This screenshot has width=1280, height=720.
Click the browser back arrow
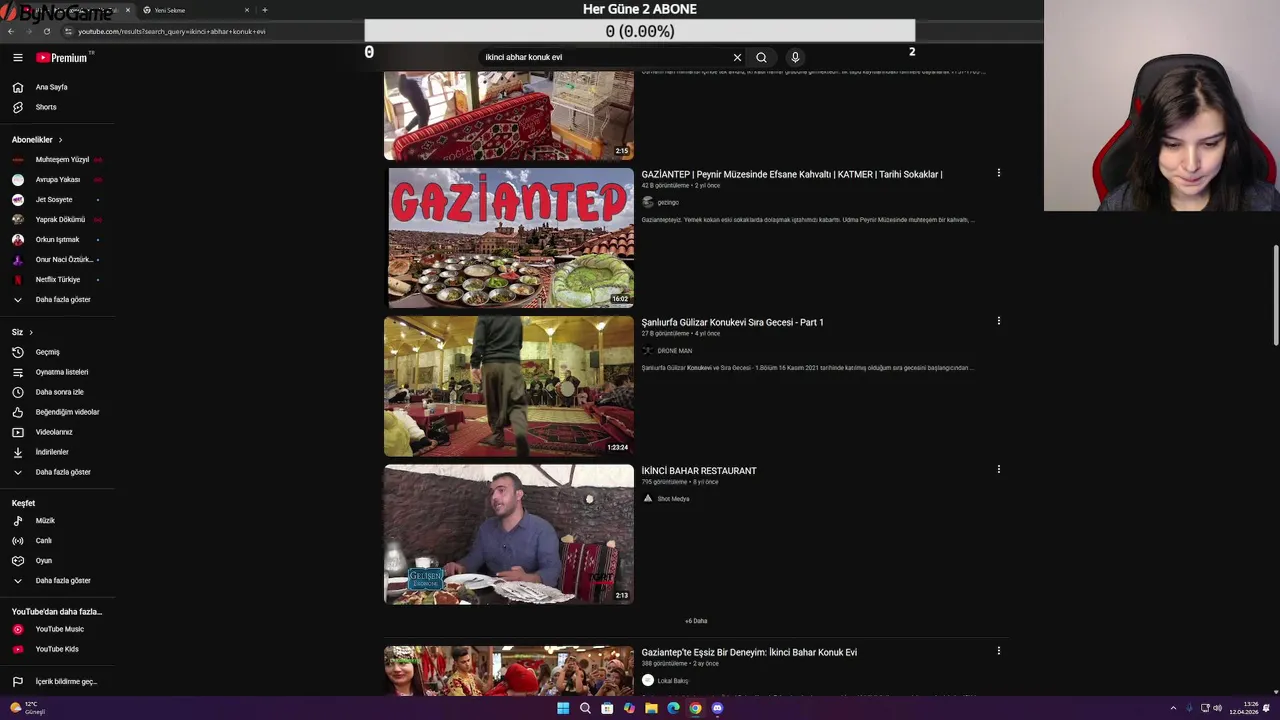coord(10,31)
